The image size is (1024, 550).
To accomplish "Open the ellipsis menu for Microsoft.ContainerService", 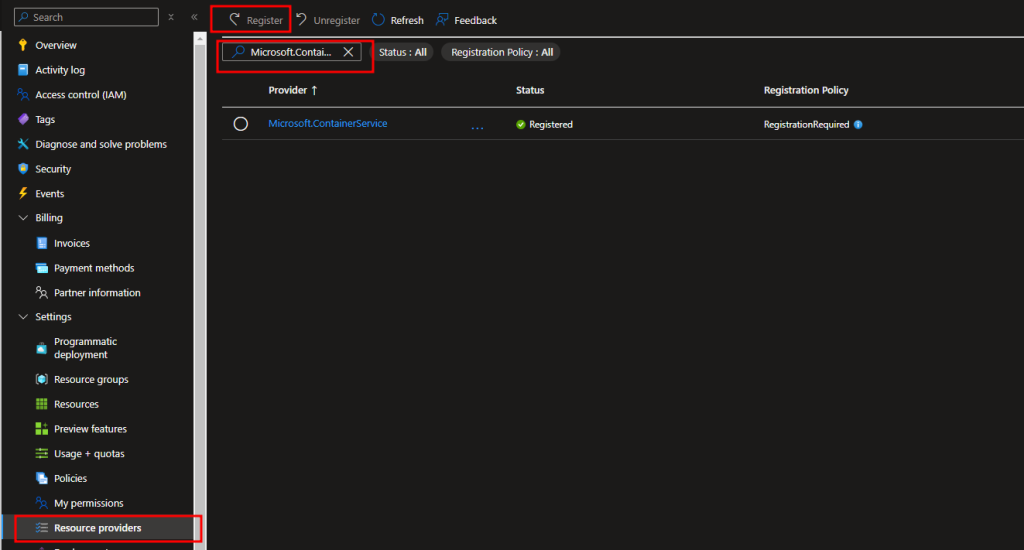I will coord(477,126).
